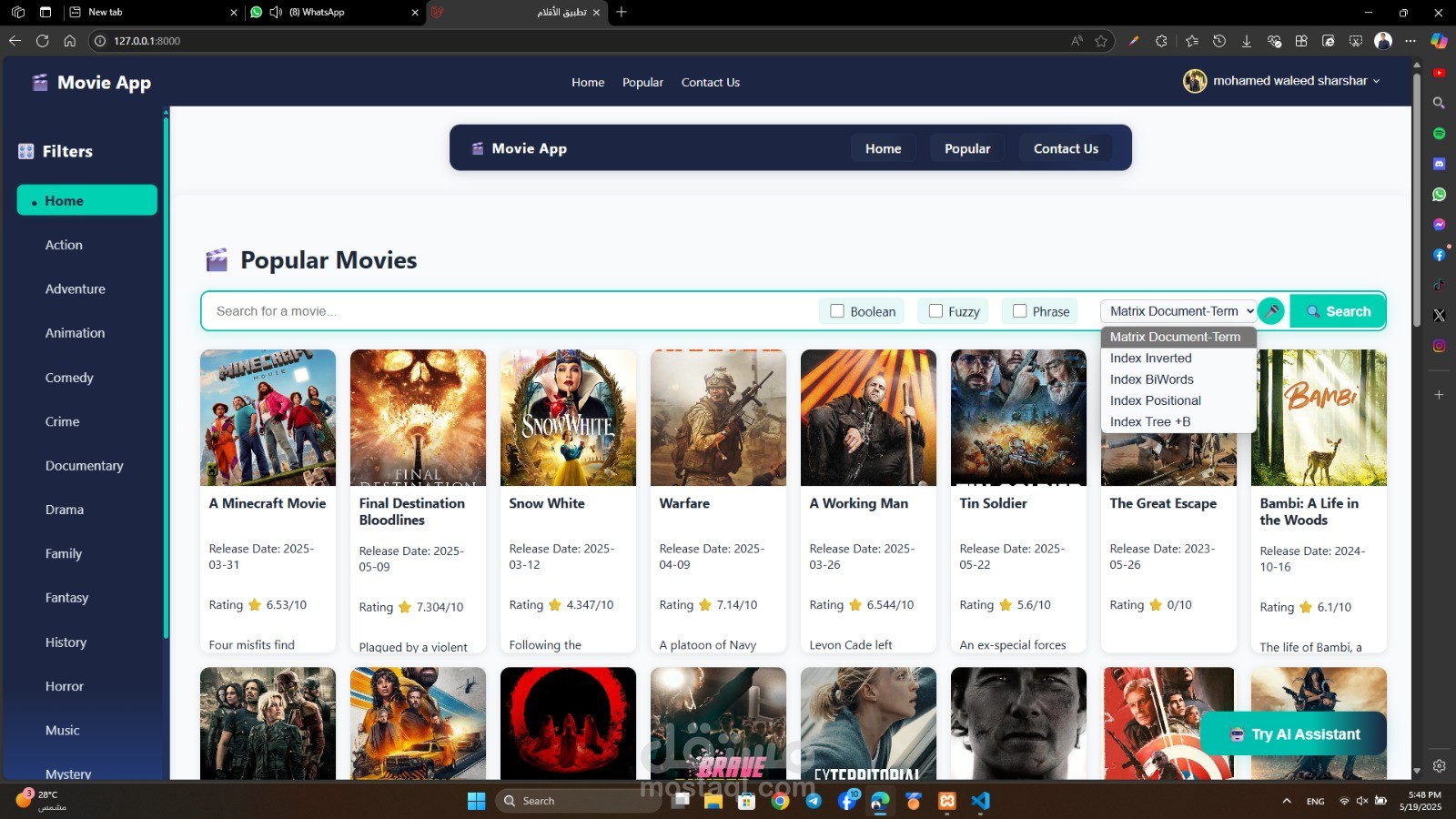This screenshot has width=1456, height=819.
Task: Open the Snow White movie poster
Action: pyautogui.click(x=568, y=418)
